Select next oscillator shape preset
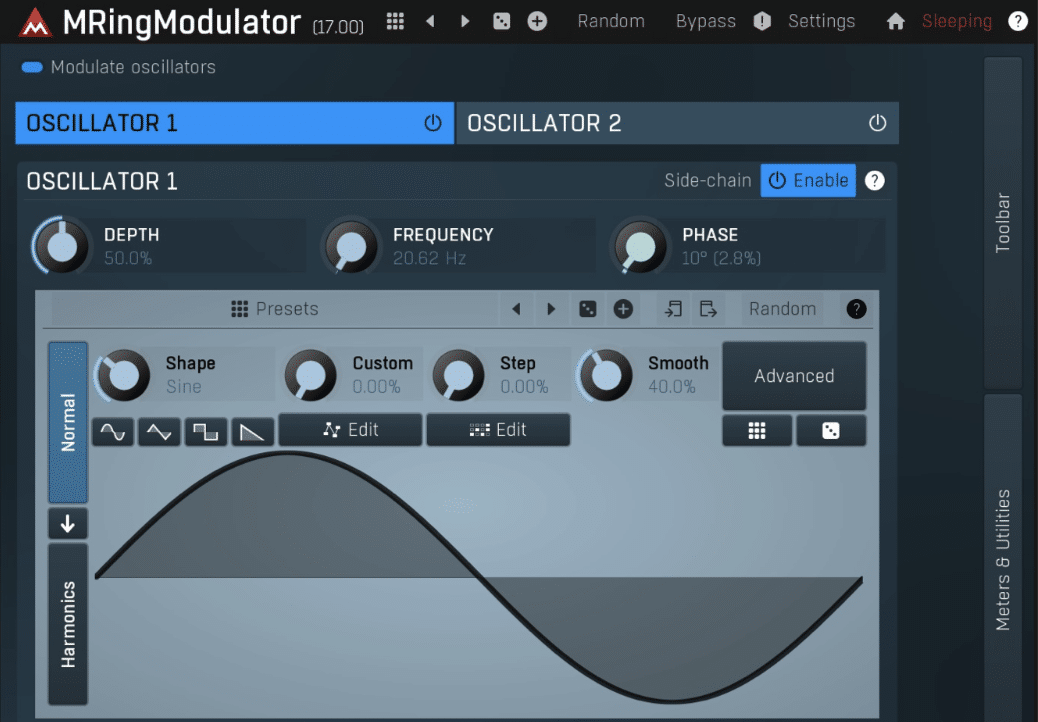This screenshot has width=1038, height=722. coord(551,309)
